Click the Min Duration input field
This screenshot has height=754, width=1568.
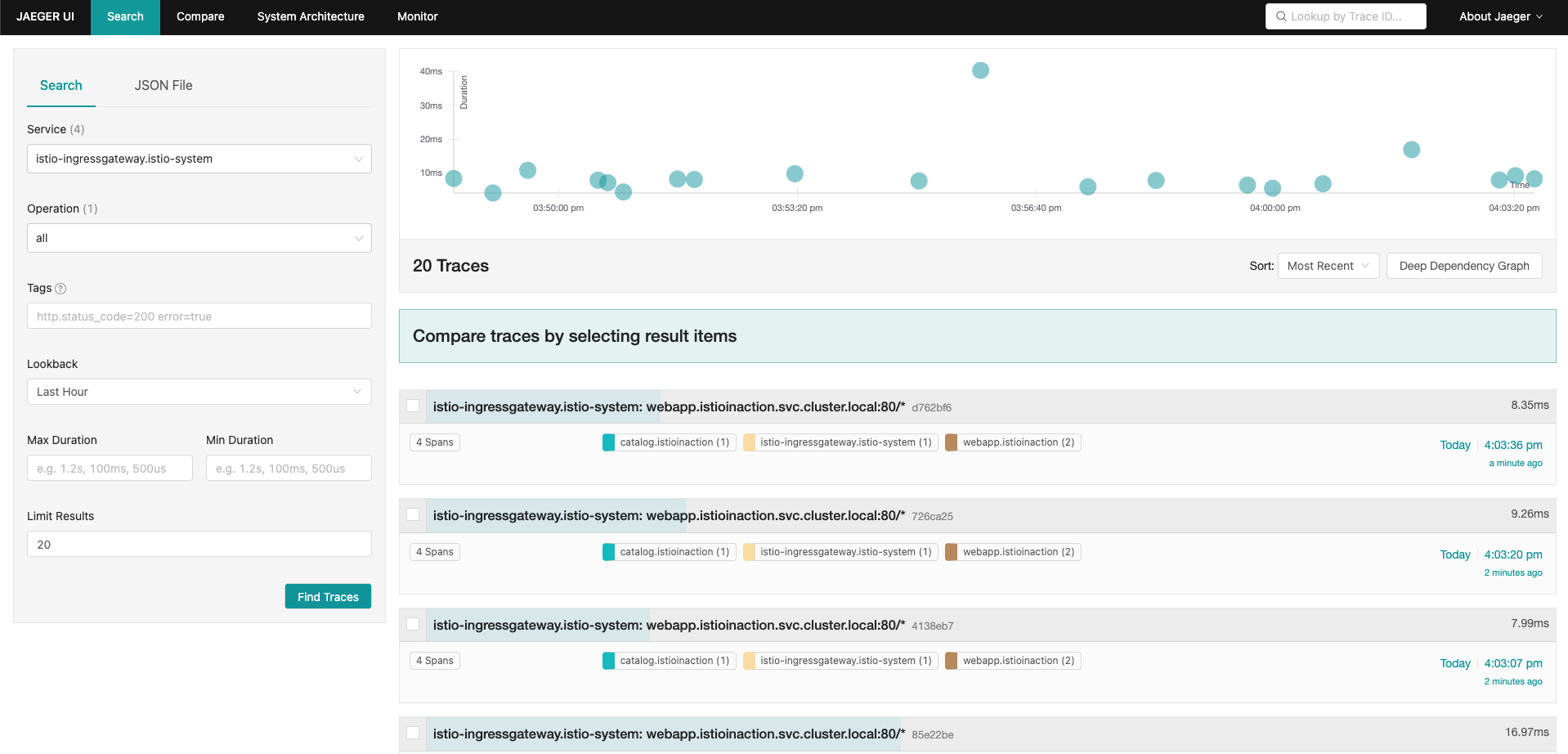coord(289,468)
